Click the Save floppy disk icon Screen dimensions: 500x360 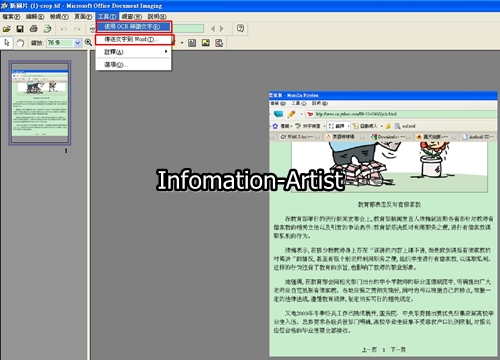pos(20,29)
